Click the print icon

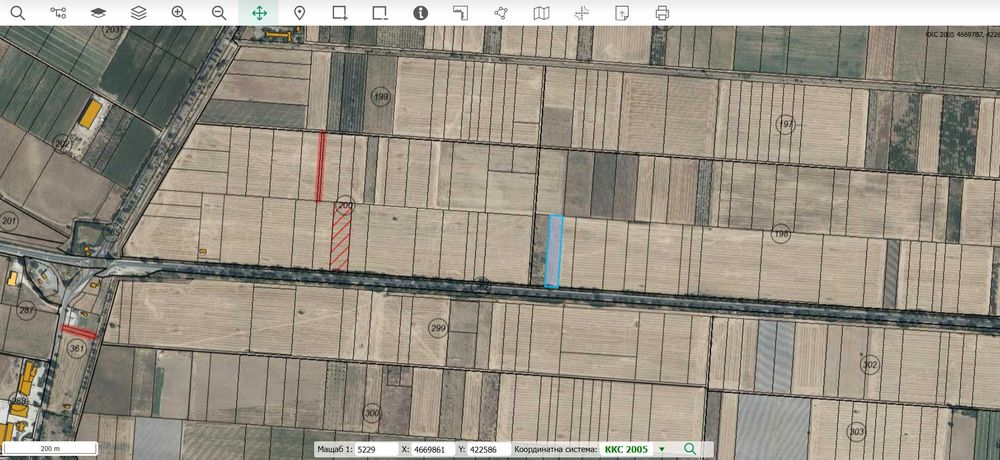(662, 13)
